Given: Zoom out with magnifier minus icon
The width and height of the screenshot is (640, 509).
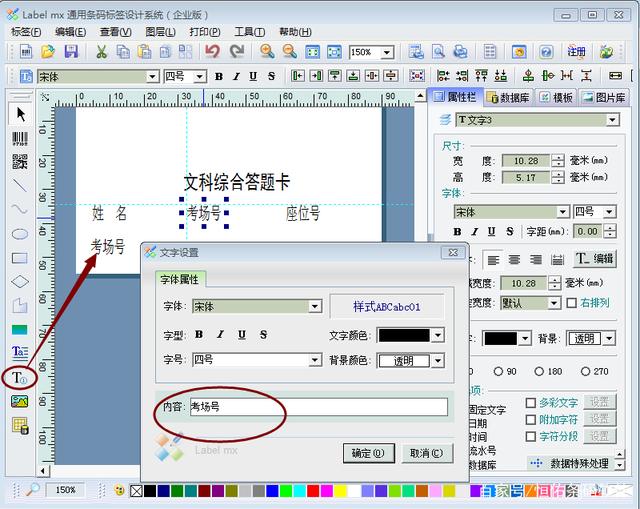Looking at the screenshot, I should 290,51.
